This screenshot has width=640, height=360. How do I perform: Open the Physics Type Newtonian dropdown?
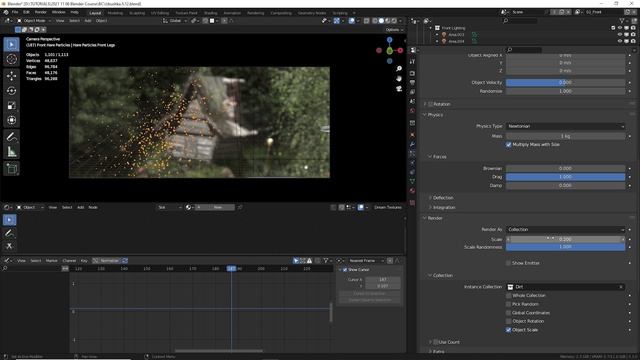[x=565, y=126]
